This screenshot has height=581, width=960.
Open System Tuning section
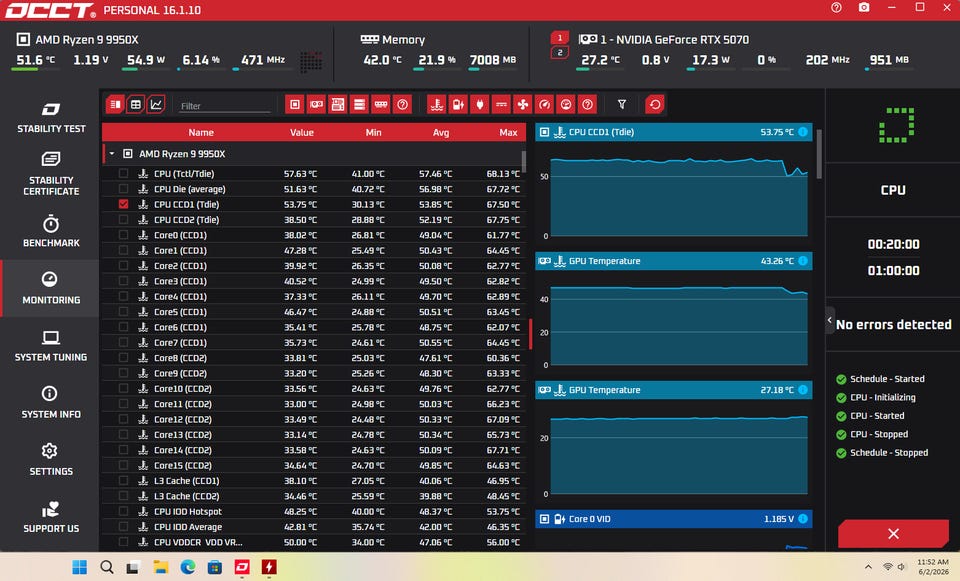pos(51,346)
